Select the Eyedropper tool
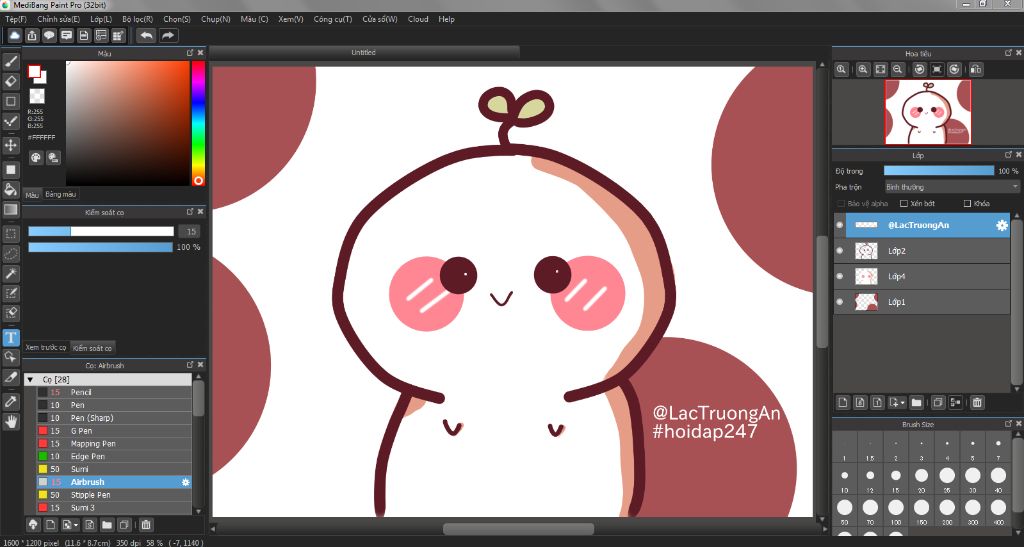Image resolution: width=1024 pixels, height=547 pixels. tap(10, 401)
